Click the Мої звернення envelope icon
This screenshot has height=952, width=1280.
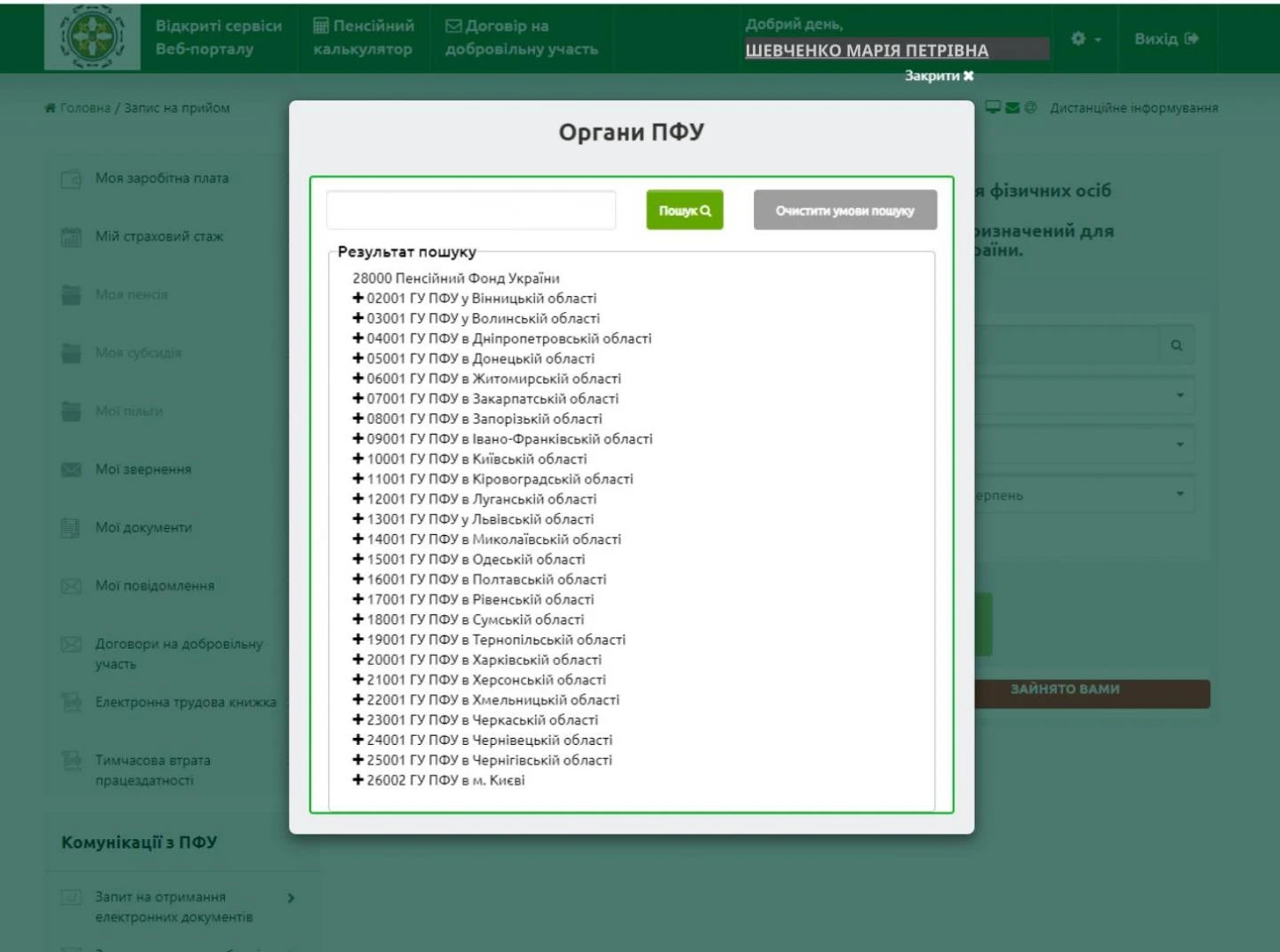(71, 469)
